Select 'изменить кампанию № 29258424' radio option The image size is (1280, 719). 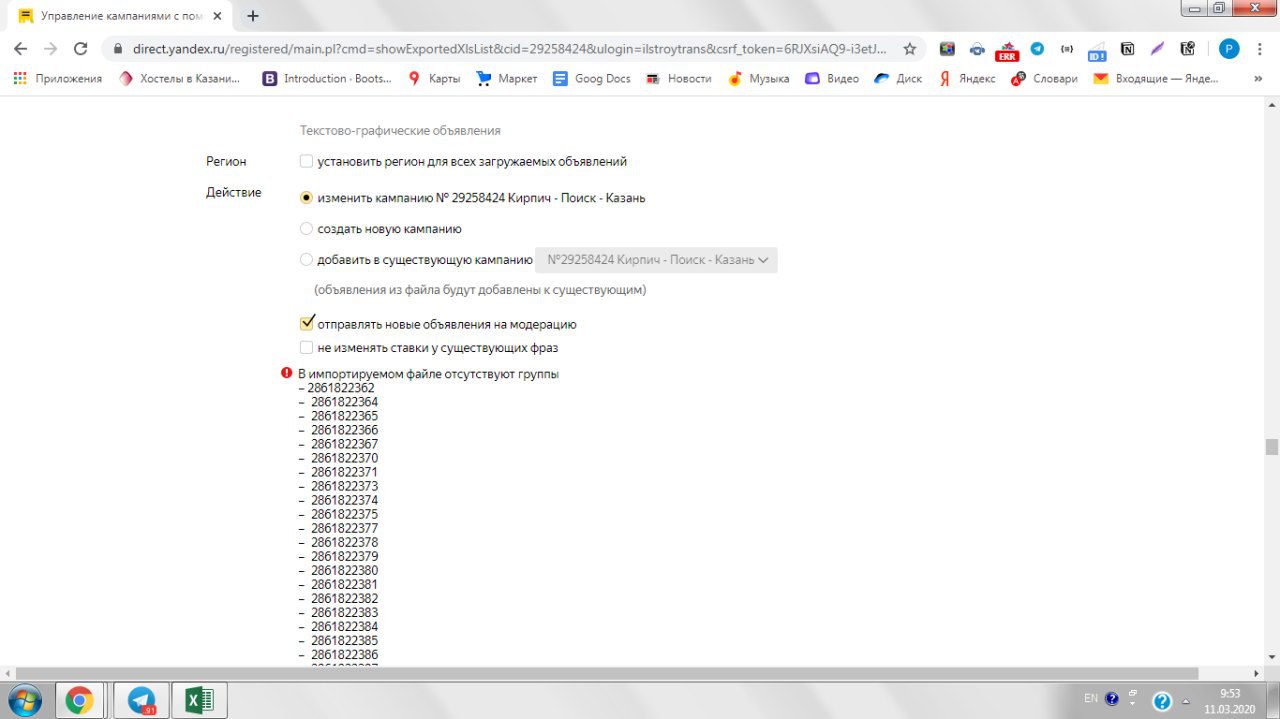[x=306, y=197]
